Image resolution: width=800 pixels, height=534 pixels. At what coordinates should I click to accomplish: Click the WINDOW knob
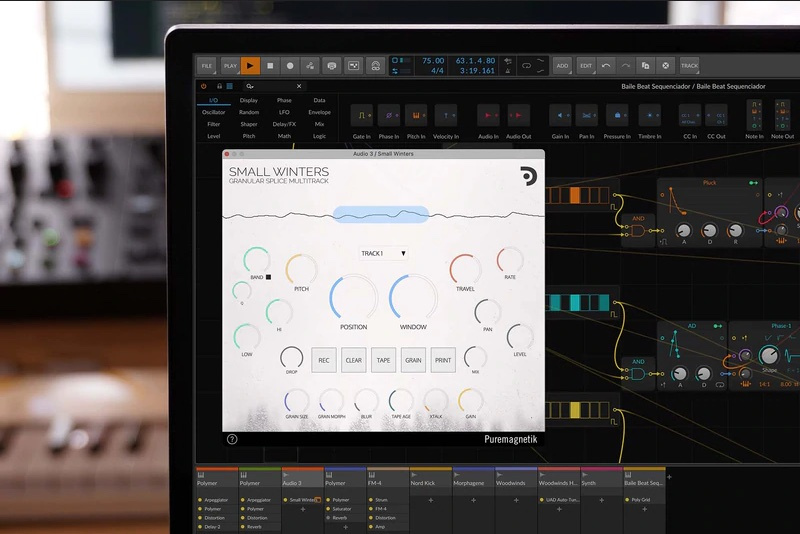tap(413, 298)
